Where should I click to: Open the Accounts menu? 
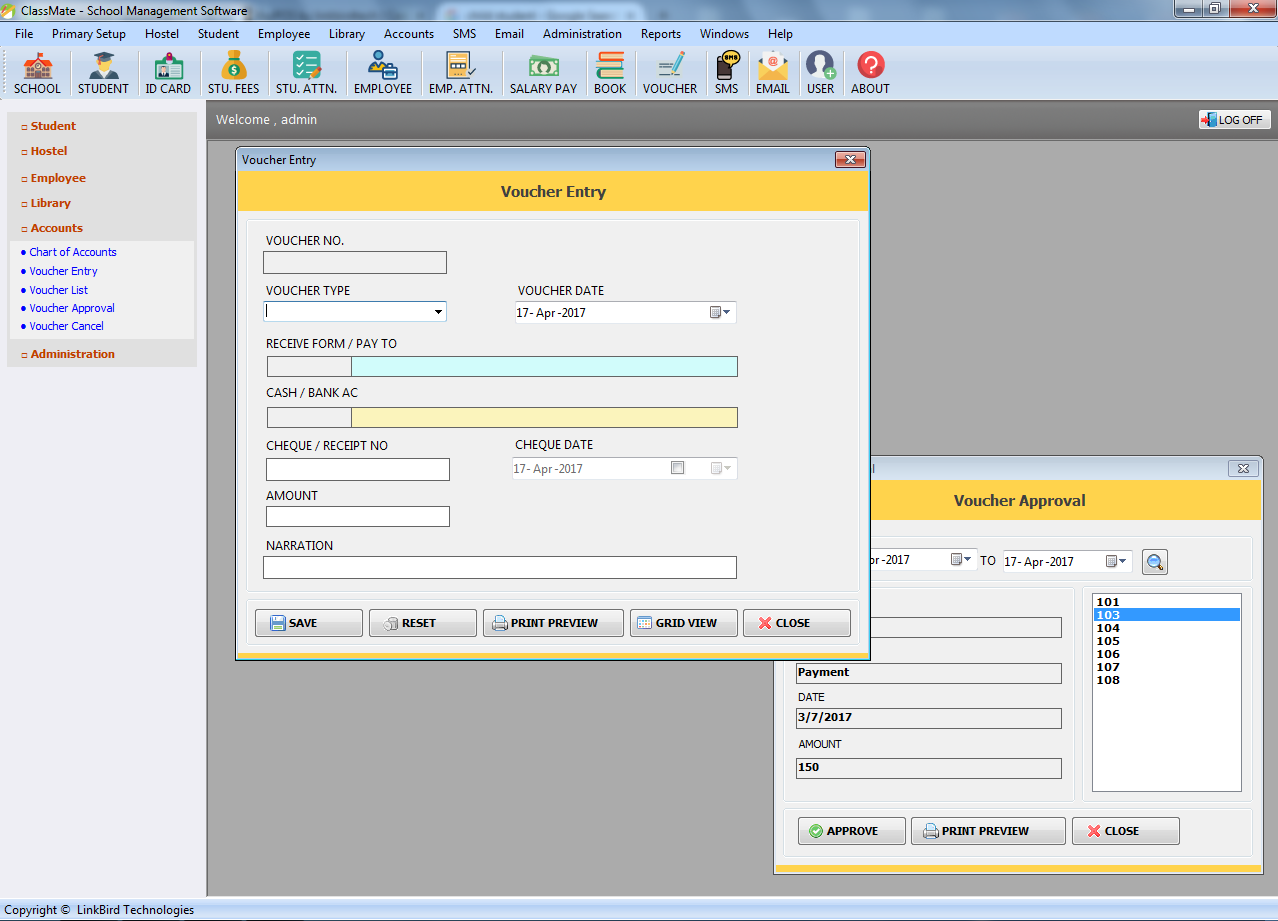point(408,33)
